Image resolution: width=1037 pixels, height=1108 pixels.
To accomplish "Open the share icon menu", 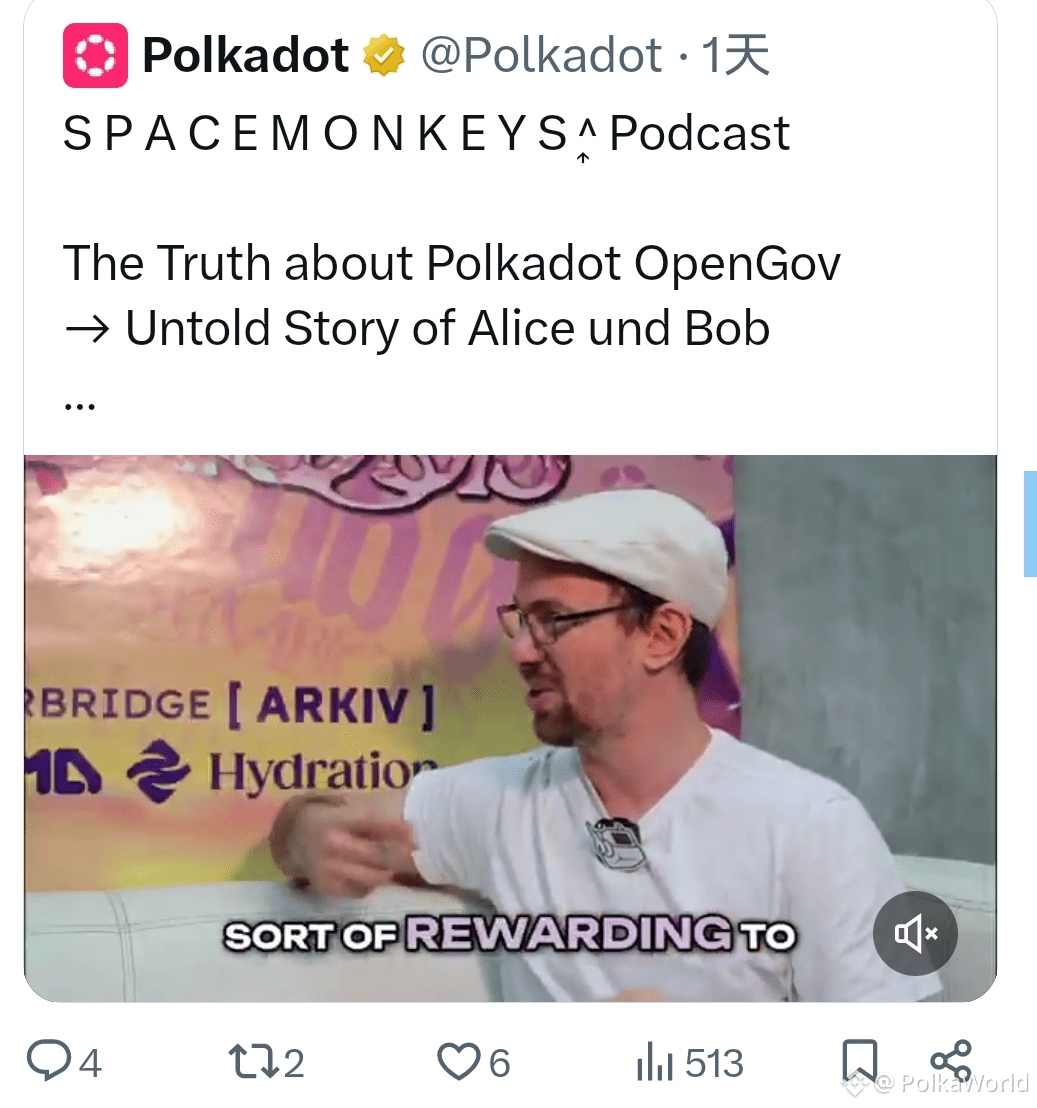I will [951, 1060].
